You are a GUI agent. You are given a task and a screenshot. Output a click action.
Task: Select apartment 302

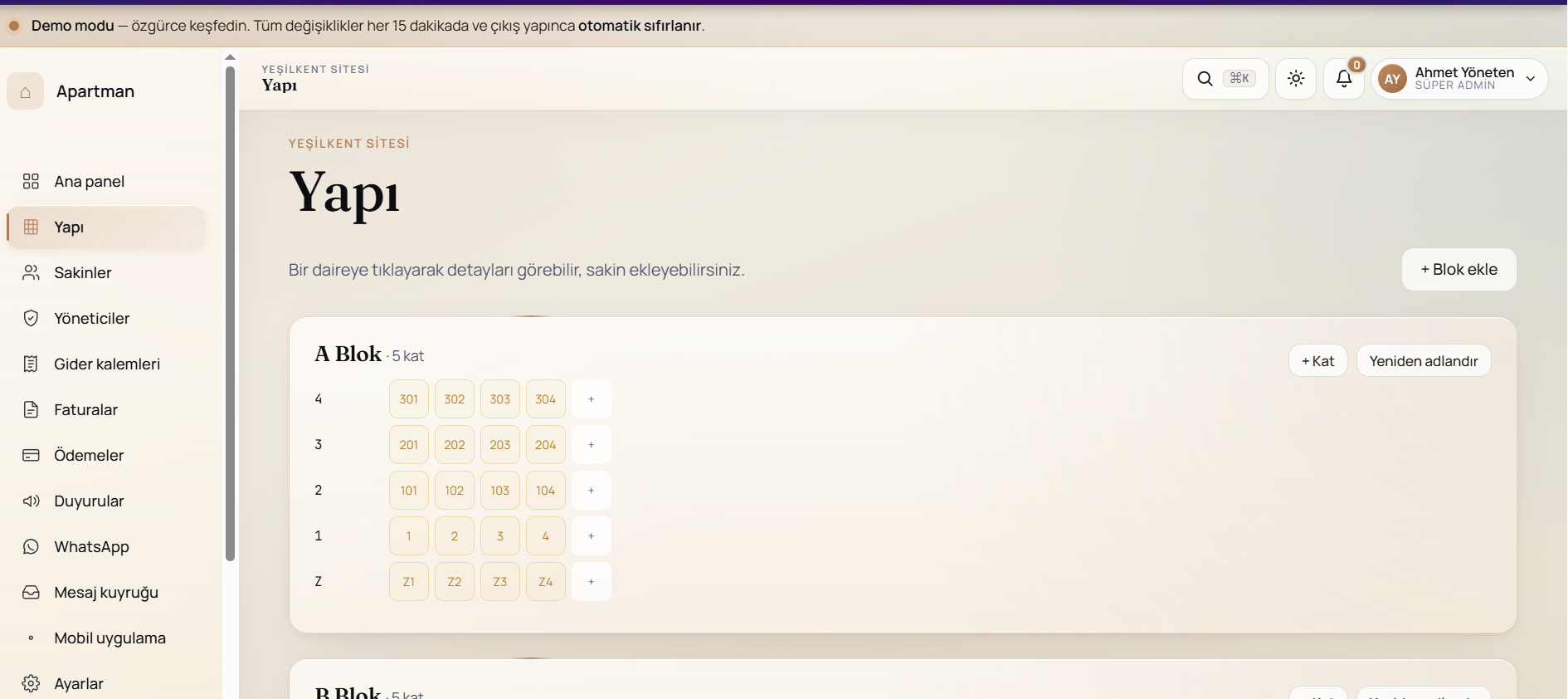(x=455, y=398)
